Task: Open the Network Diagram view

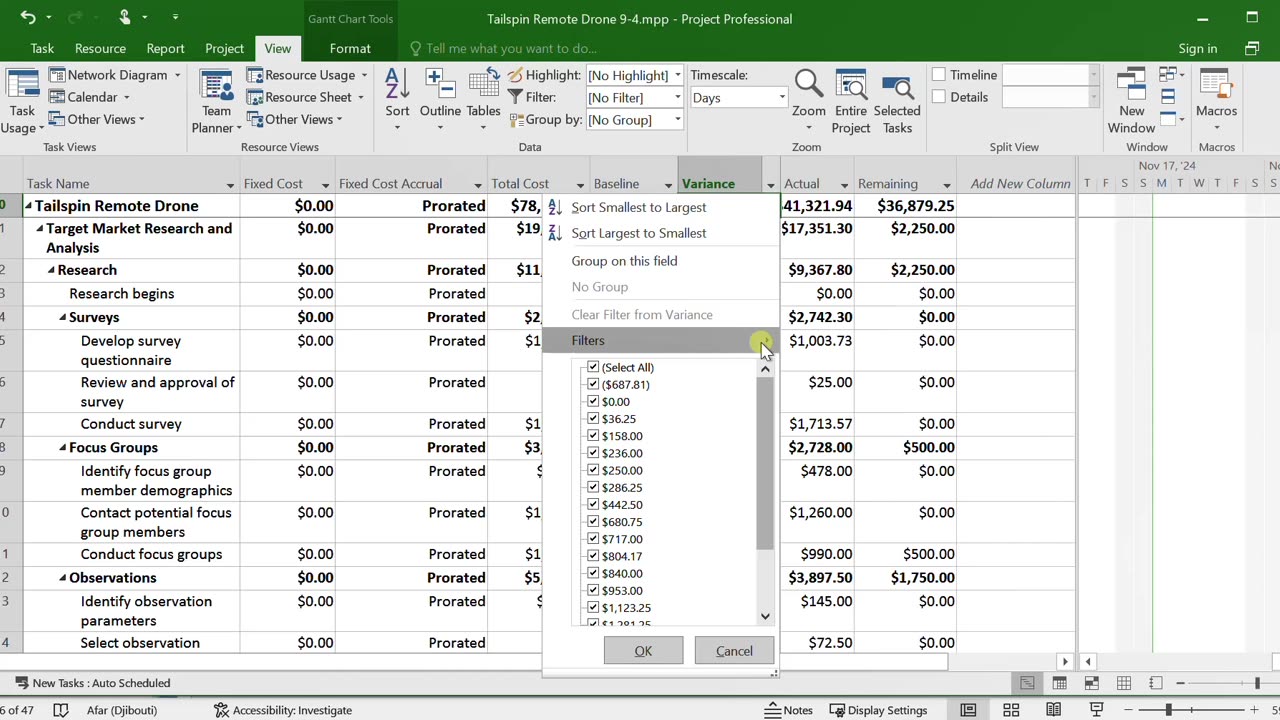Action: point(116,75)
